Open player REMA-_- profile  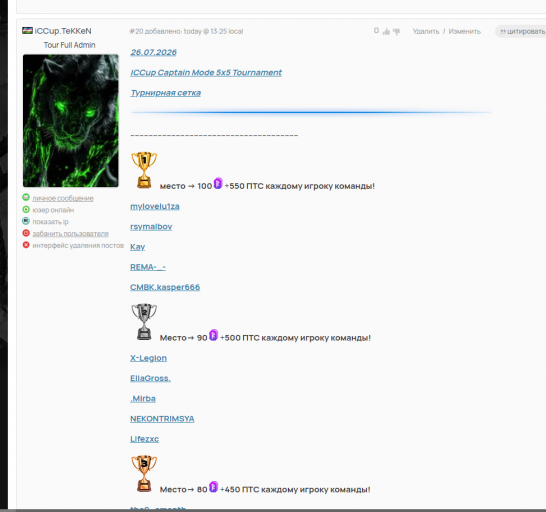click(x=148, y=267)
